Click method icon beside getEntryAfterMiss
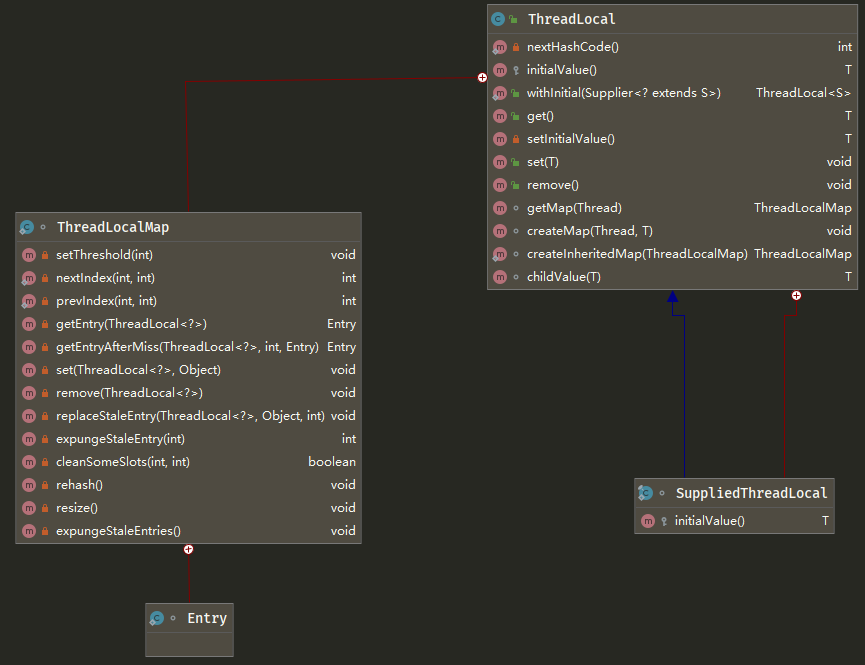865x665 pixels. (29, 347)
